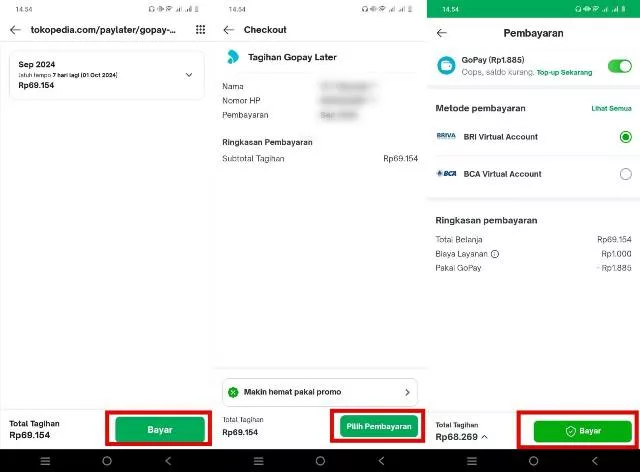Tap the BCA Virtual Account label
This screenshot has height=472, width=640.
(502, 174)
